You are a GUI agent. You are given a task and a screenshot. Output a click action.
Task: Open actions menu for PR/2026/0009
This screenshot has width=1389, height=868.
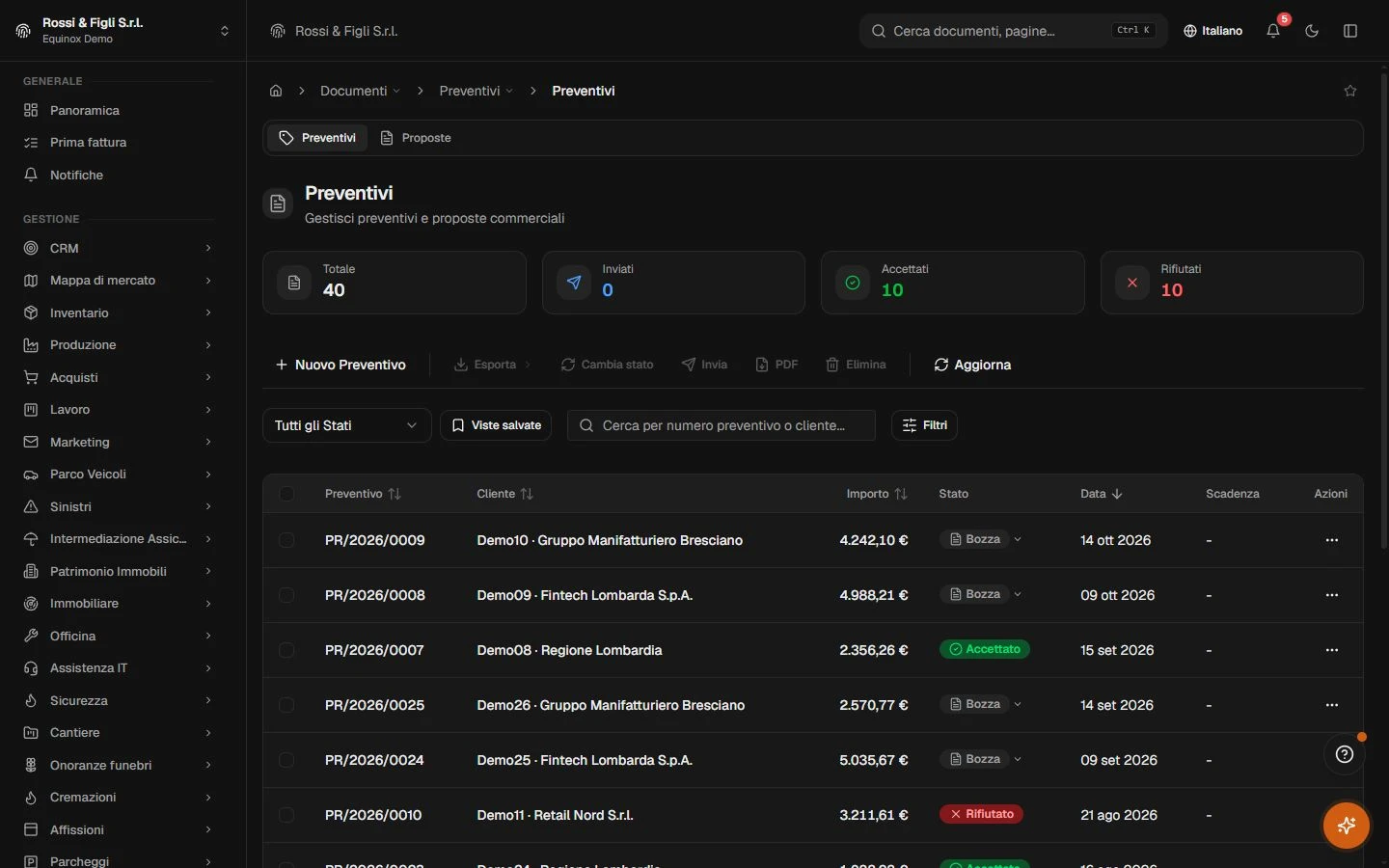(x=1332, y=540)
